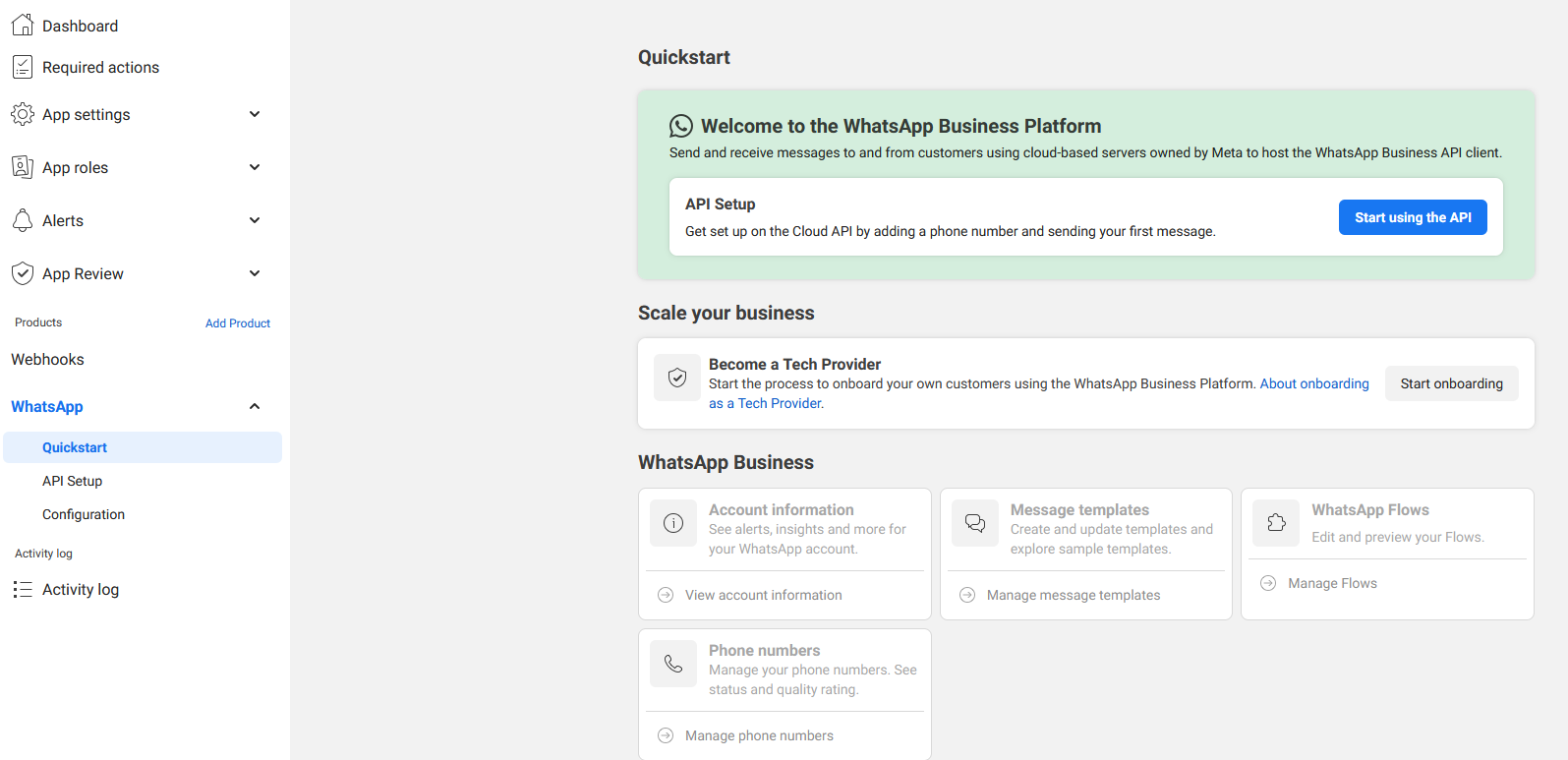Click the WhatsApp sidebar label
Image resolution: width=1568 pixels, height=760 pixels.
pyautogui.click(x=47, y=406)
